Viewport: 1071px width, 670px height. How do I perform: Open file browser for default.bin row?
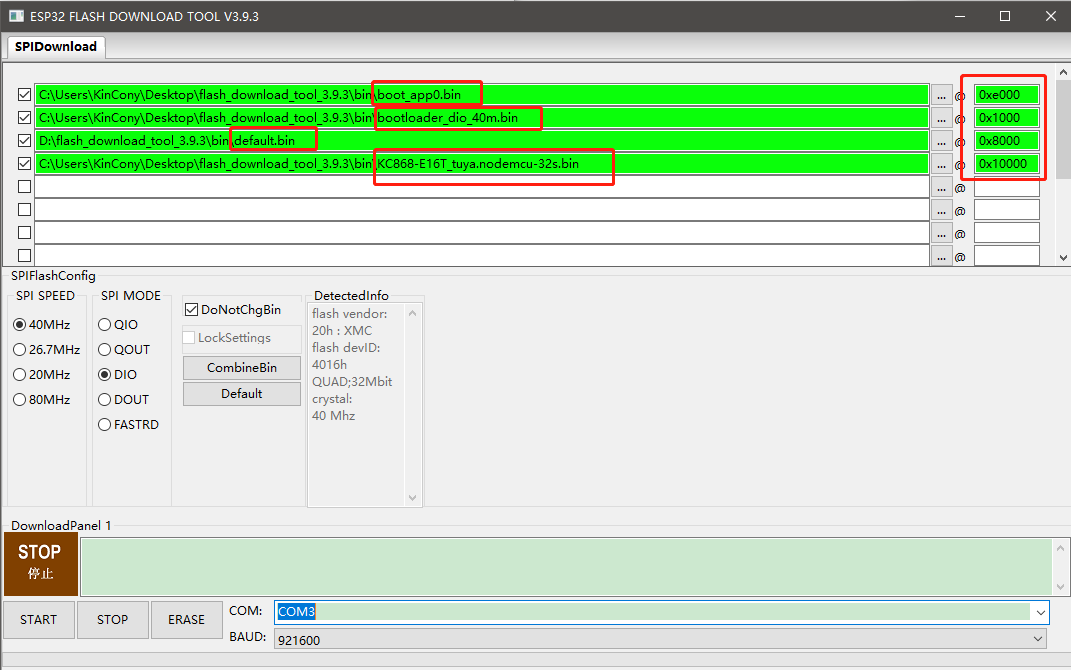click(x=941, y=141)
